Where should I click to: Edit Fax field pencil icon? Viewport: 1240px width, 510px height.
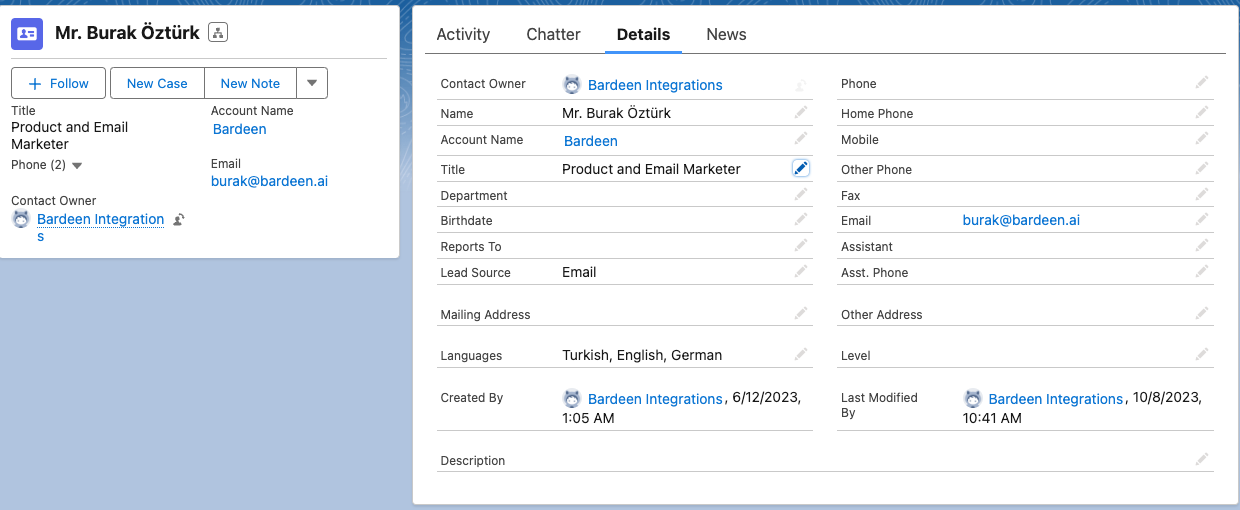tap(1202, 194)
